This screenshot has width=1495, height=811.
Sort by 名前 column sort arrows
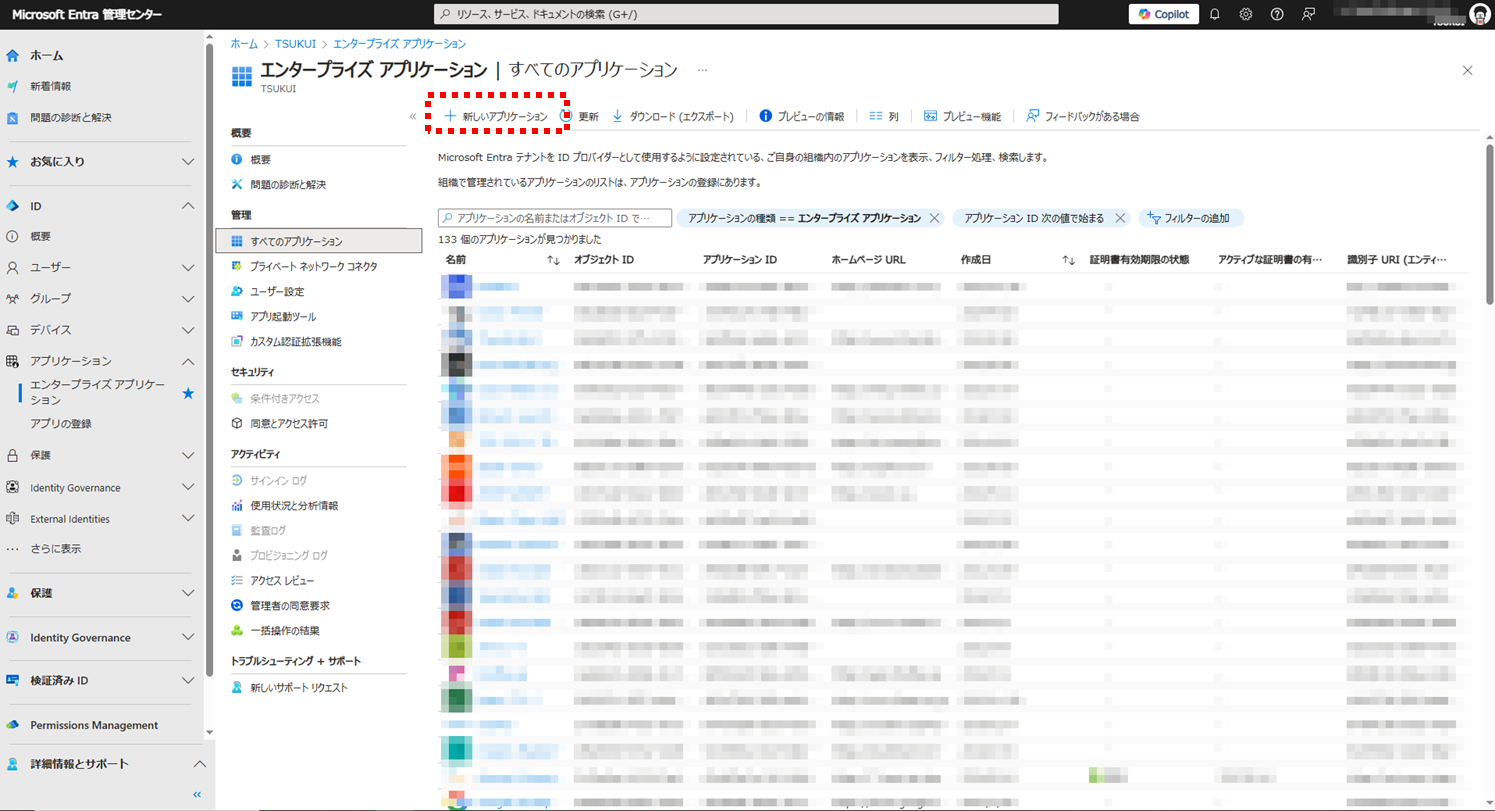click(x=553, y=260)
